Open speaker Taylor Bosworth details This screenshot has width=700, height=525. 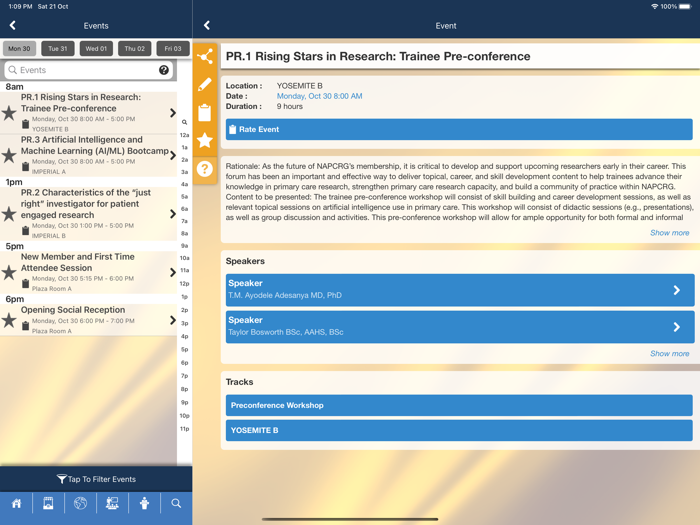pyautogui.click(x=460, y=327)
